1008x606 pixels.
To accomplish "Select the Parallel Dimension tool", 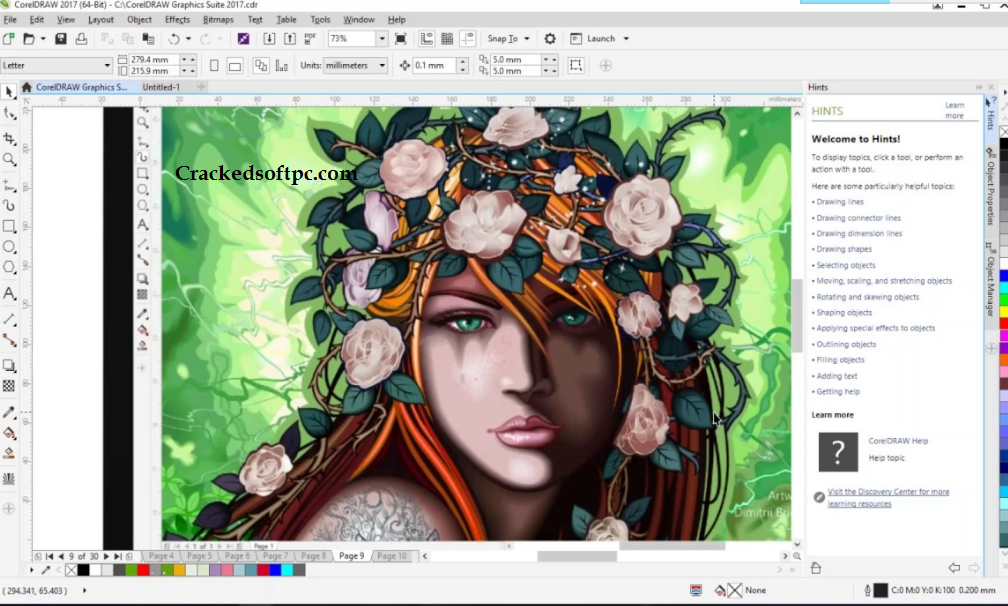I will click(9, 319).
